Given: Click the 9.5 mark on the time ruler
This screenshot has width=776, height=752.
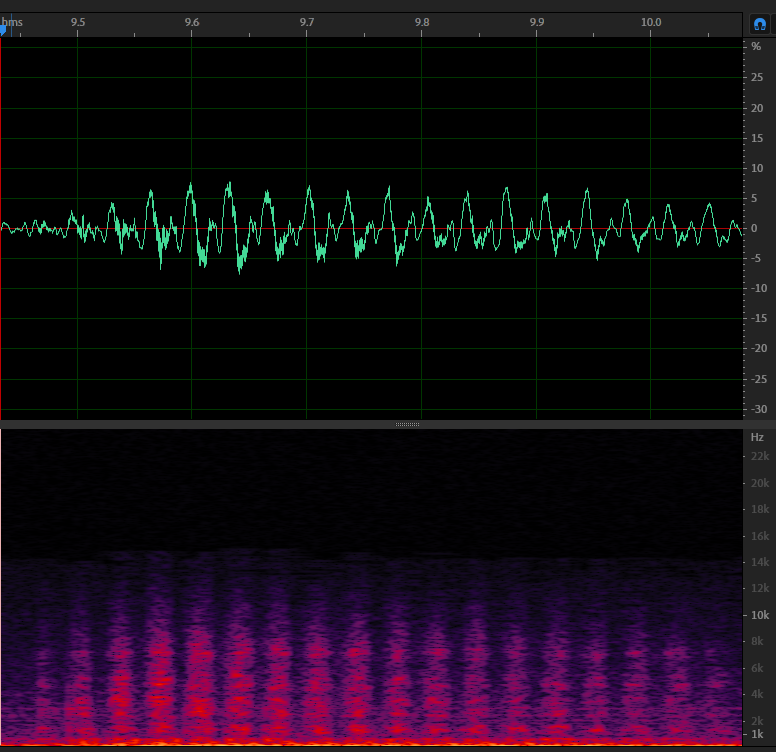Looking at the screenshot, I should (x=78, y=22).
